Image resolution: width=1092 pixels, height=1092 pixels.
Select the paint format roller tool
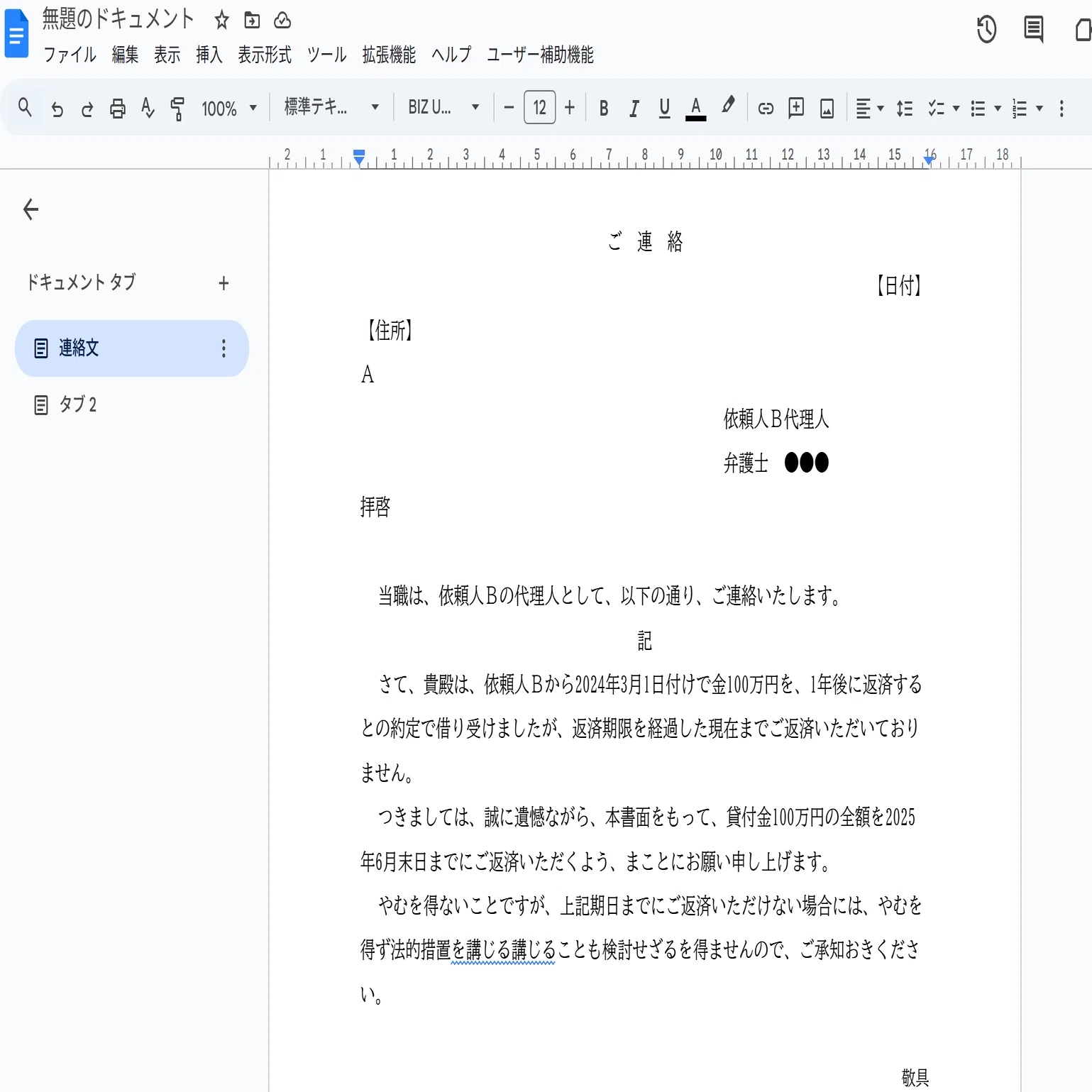[177, 109]
